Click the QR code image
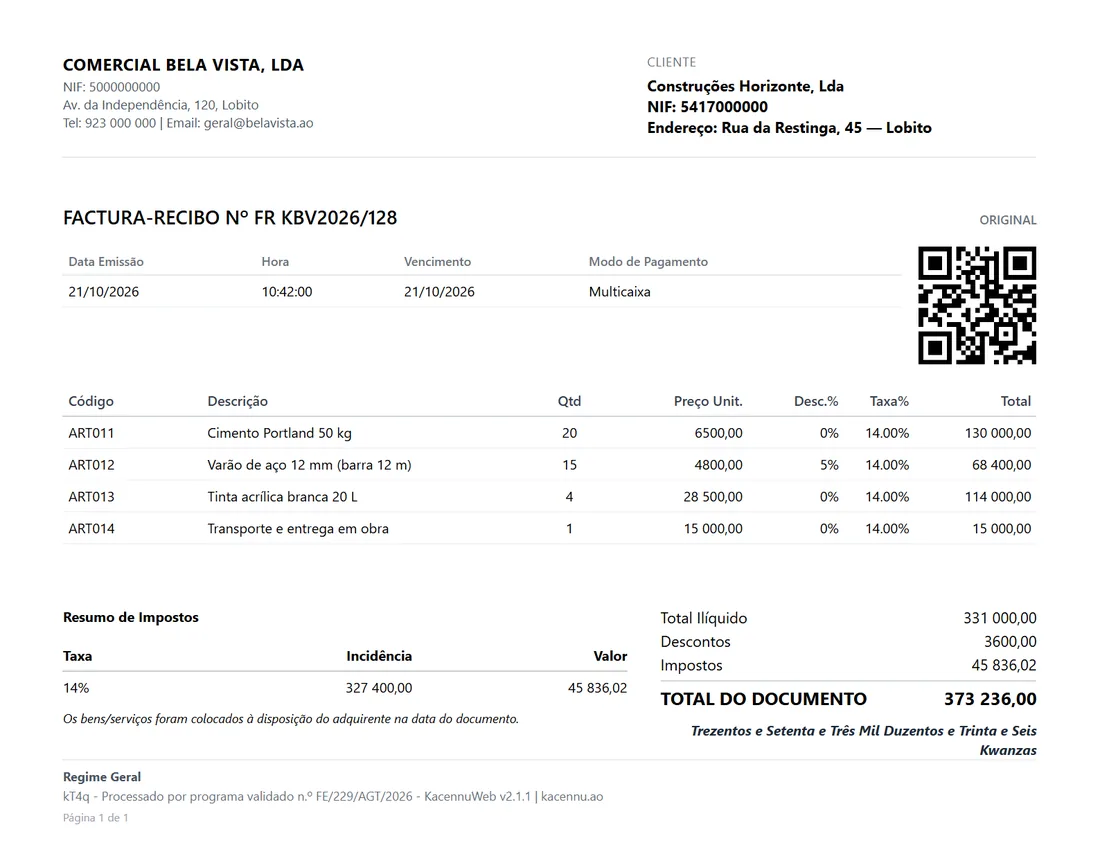The image size is (1100, 845). tap(977, 305)
